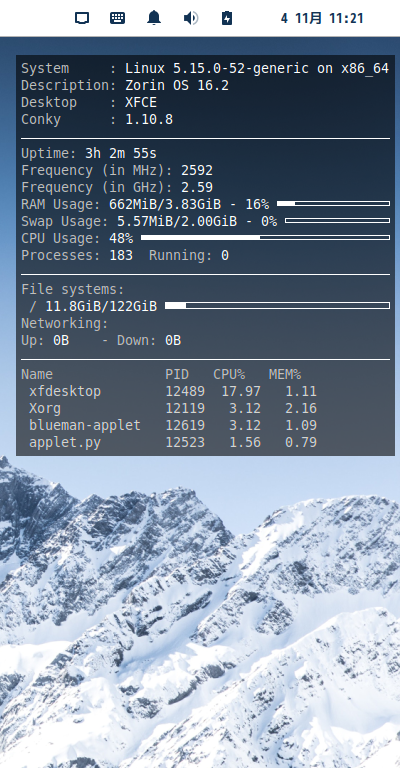This screenshot has height=768, width=400.
Task: Click the 17.97 CPU percent value
Action: pyautogui.click(x=241, y=391)
